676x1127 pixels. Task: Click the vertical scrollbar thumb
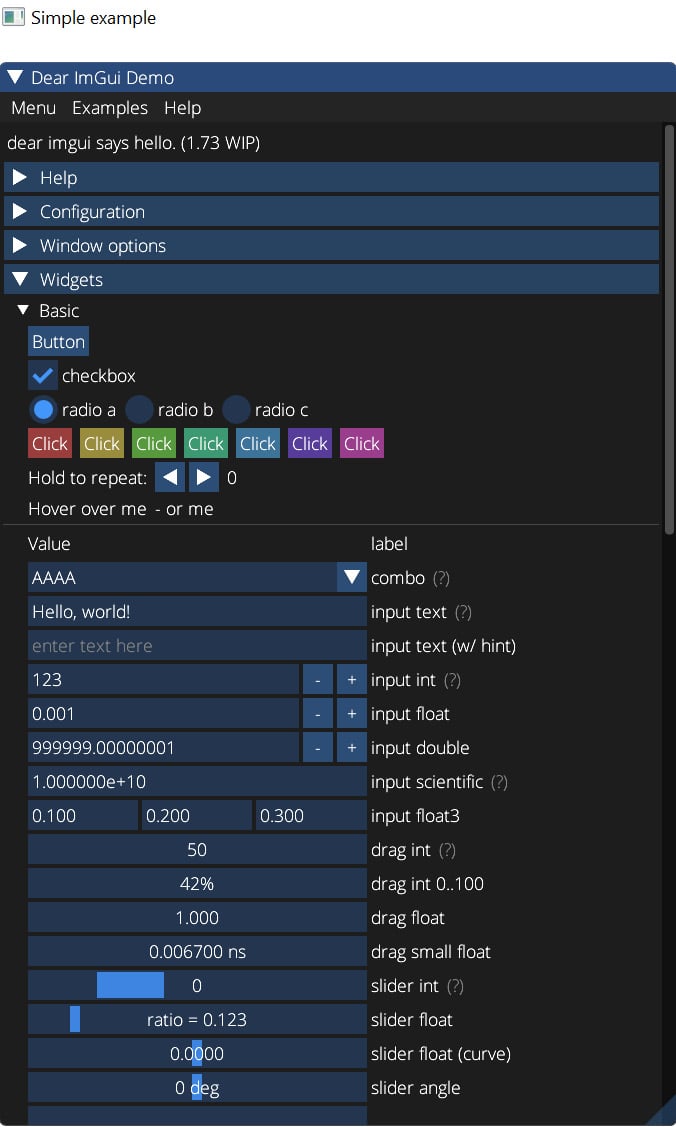click(x=670, y=329)
